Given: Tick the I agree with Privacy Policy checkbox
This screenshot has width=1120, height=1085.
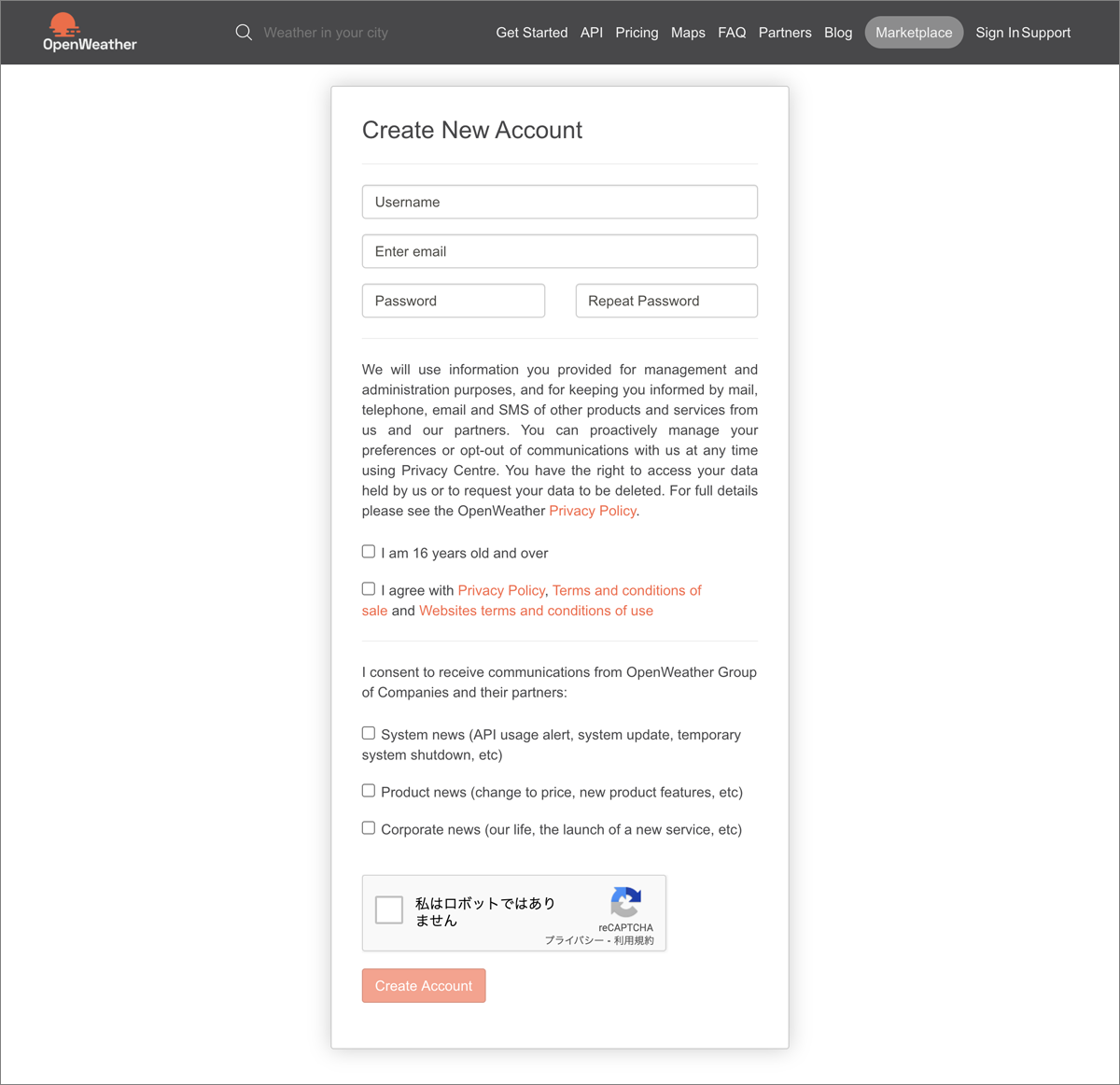Looking at the screenshot, I should (369, 589).
